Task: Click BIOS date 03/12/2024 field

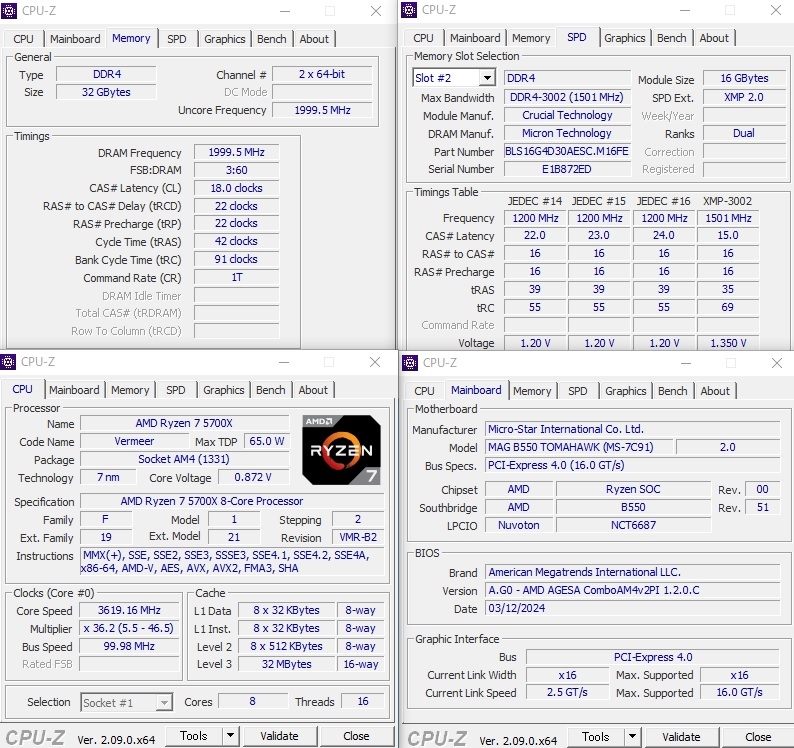Action: click(x=632, y=608)
